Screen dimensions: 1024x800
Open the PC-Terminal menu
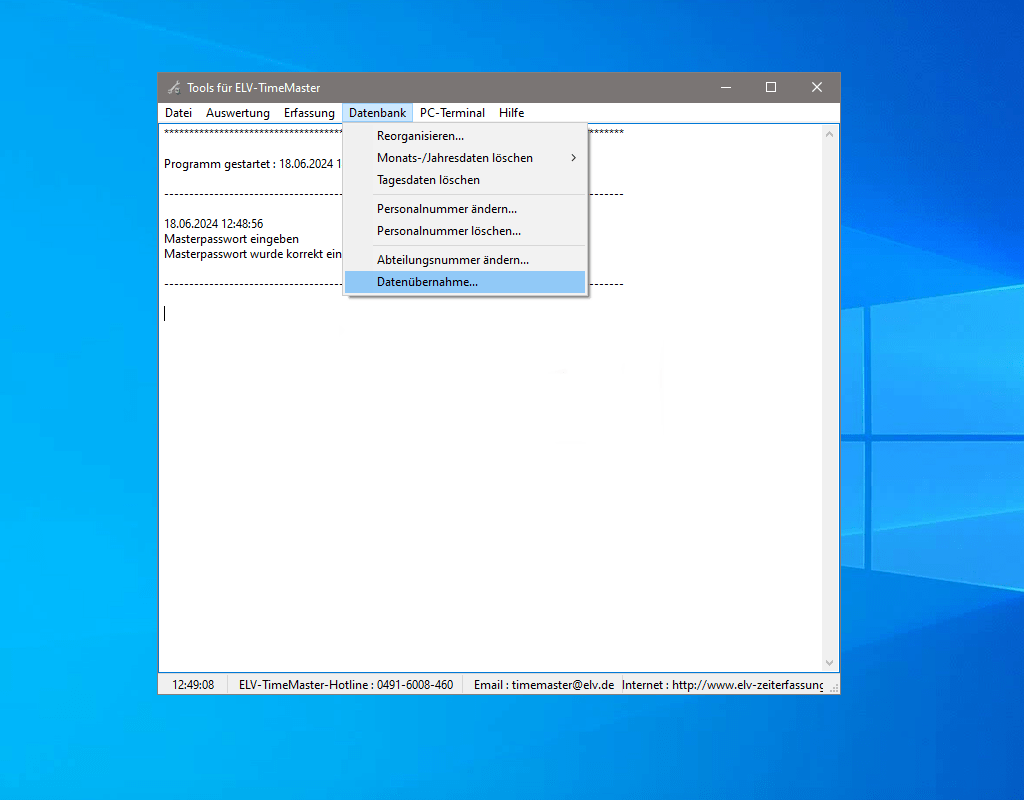click(452, 113)
